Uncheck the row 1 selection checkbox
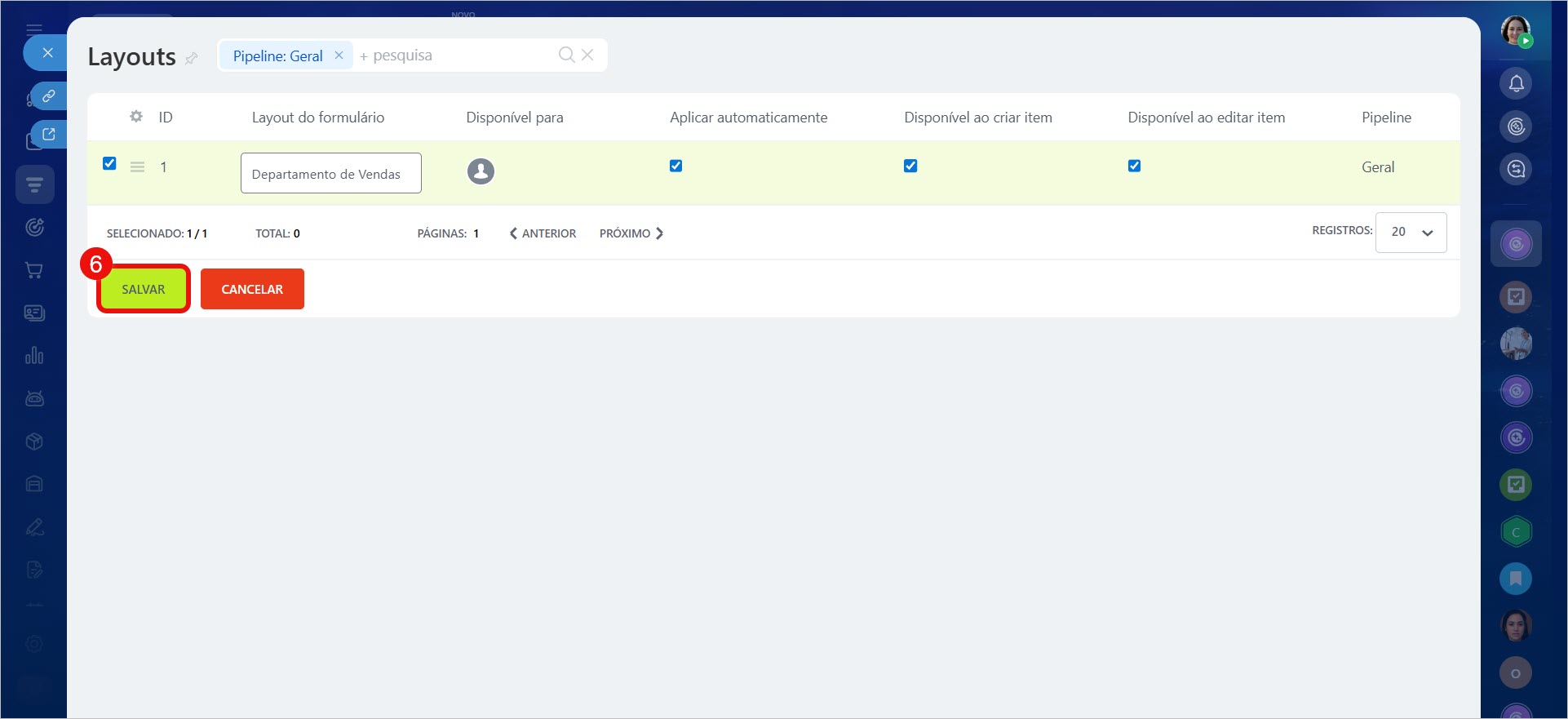1568x719 pixels. click(109, 163)
